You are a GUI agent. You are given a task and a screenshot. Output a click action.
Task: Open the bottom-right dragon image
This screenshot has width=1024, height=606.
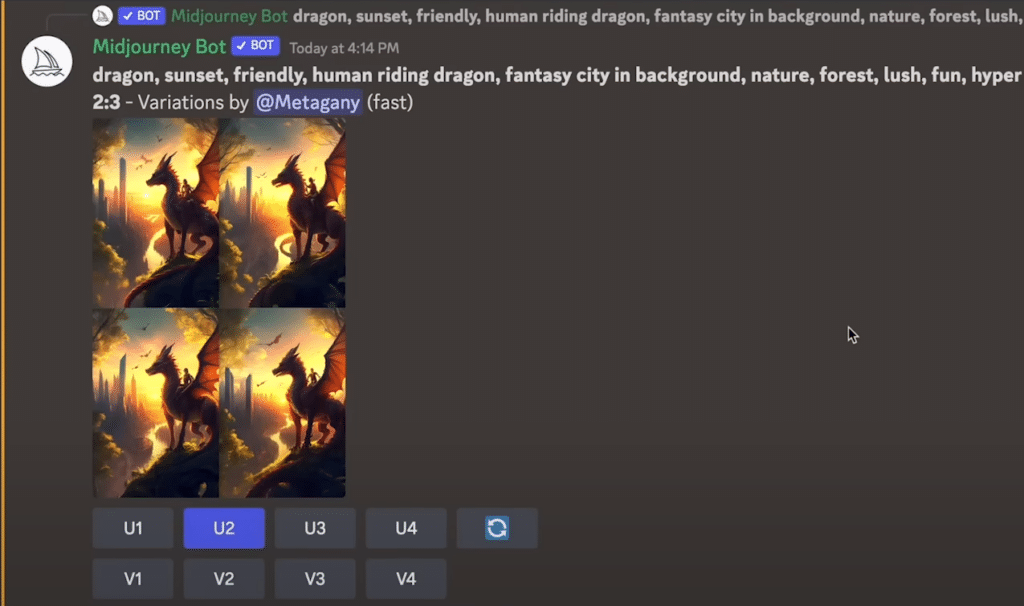click(x=282, y=403)
